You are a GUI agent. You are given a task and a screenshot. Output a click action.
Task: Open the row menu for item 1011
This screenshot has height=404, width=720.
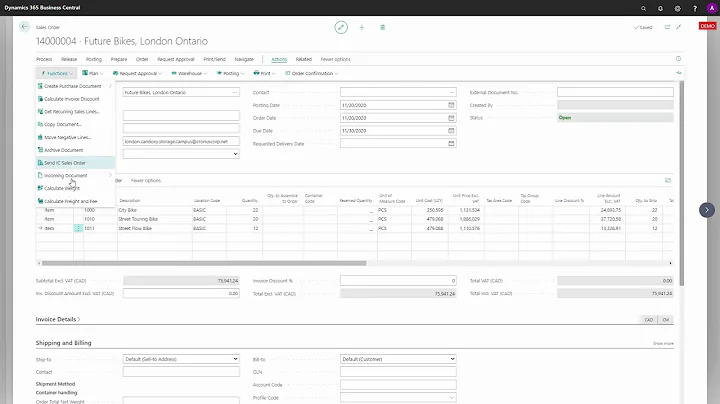pos(78,228)
